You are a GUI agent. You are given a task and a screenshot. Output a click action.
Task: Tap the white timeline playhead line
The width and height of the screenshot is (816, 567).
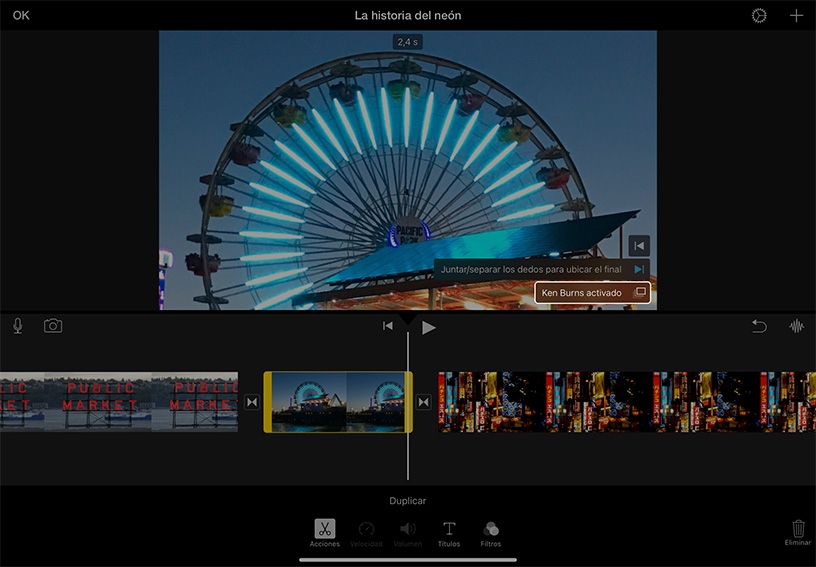click(407, 406)
